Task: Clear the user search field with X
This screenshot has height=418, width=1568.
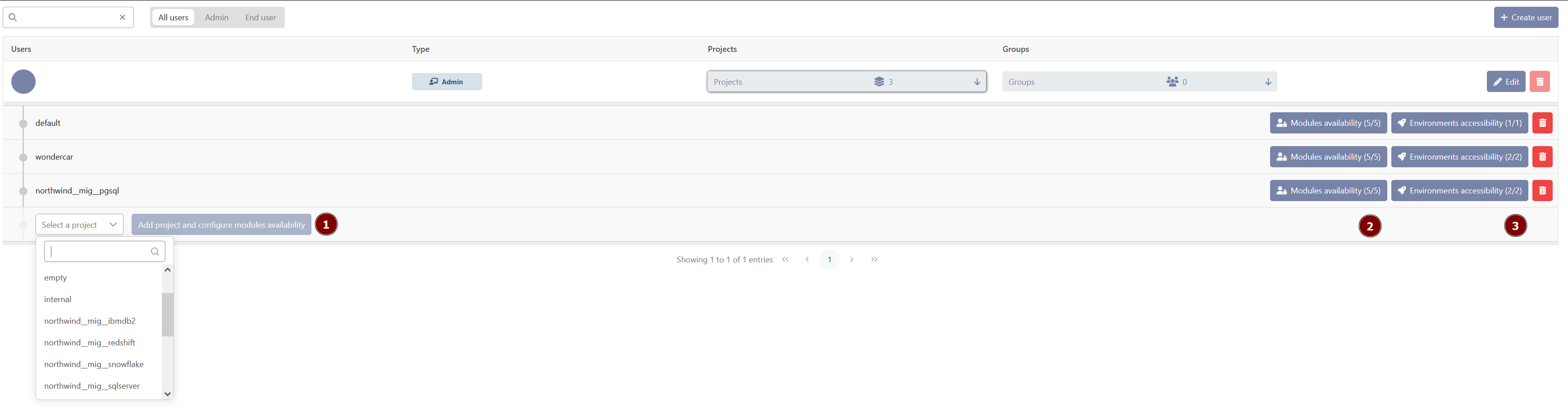Action: [x=122, y=18]
